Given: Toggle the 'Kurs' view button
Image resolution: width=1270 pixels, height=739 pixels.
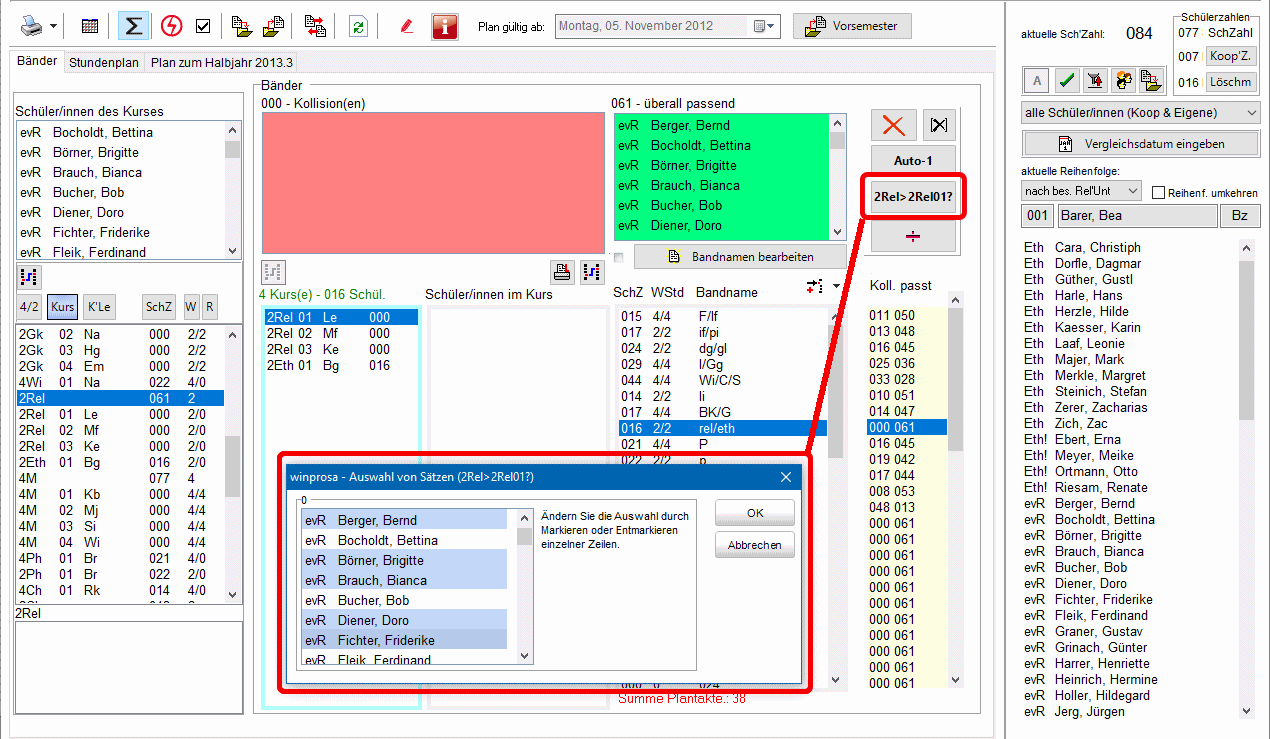Looking at the screenshot, I should pos(63,307).
